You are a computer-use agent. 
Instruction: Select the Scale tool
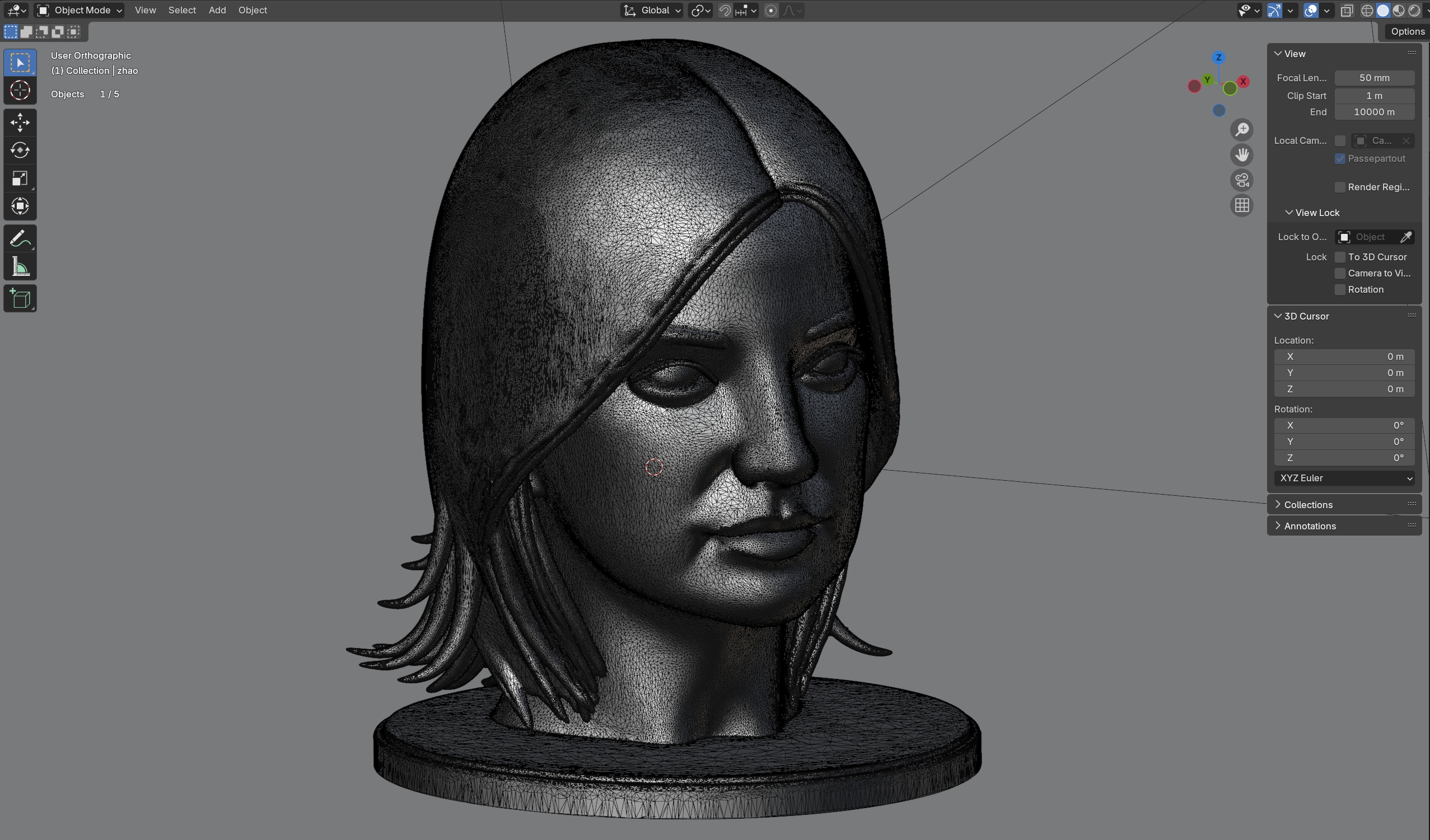point(20,179)
